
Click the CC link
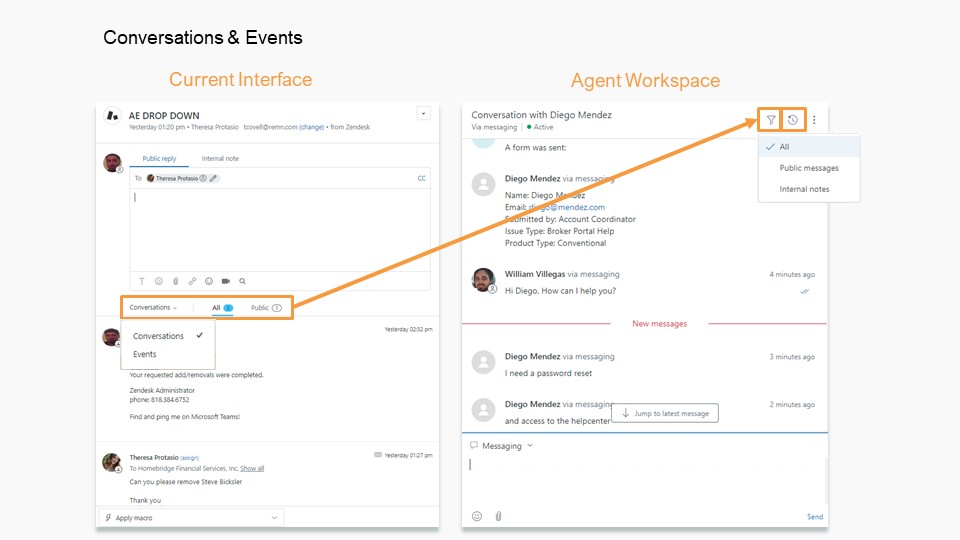pyautogui.click(x=422, y=178)
